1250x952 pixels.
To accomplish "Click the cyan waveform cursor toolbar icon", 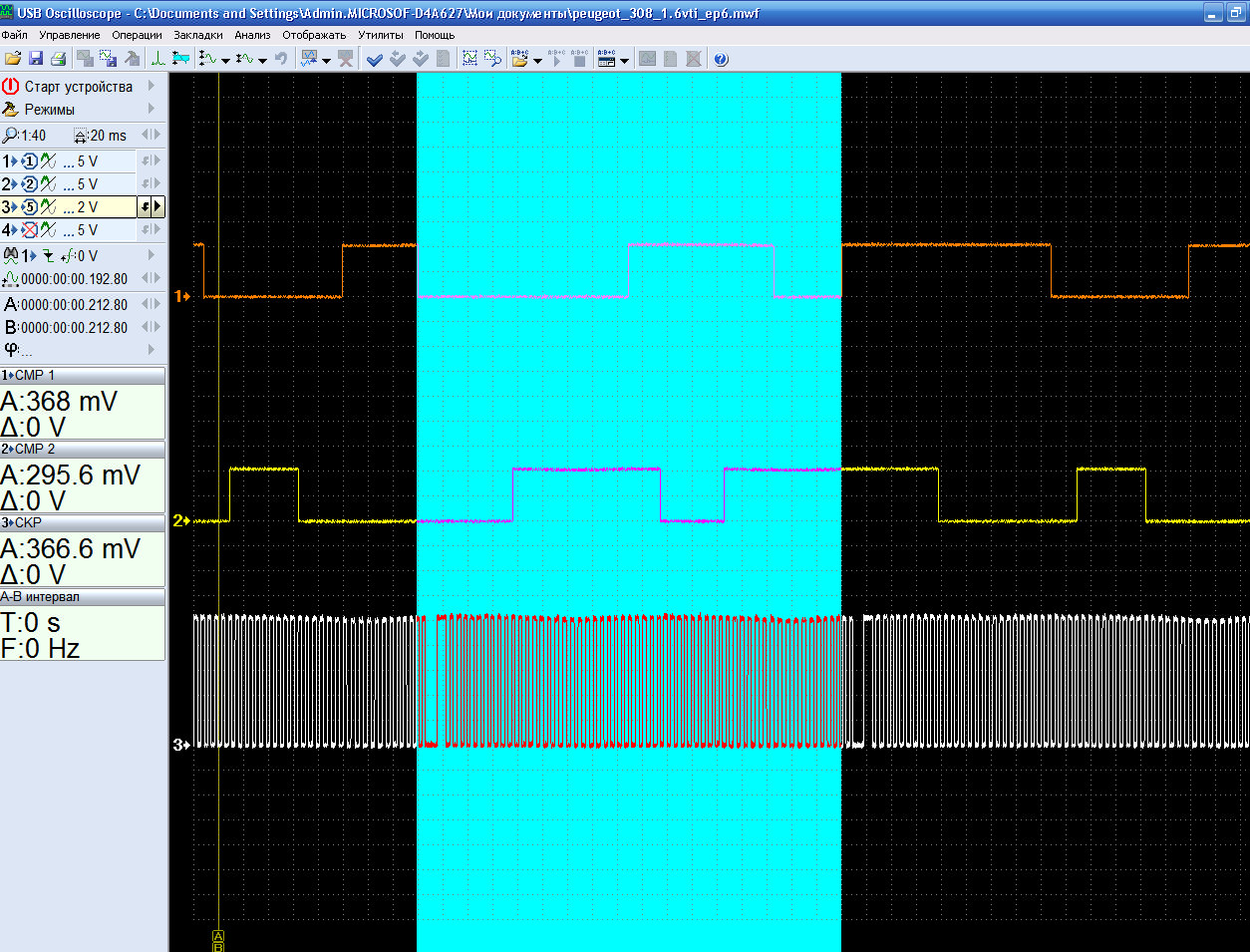I will tap(180, 59).
